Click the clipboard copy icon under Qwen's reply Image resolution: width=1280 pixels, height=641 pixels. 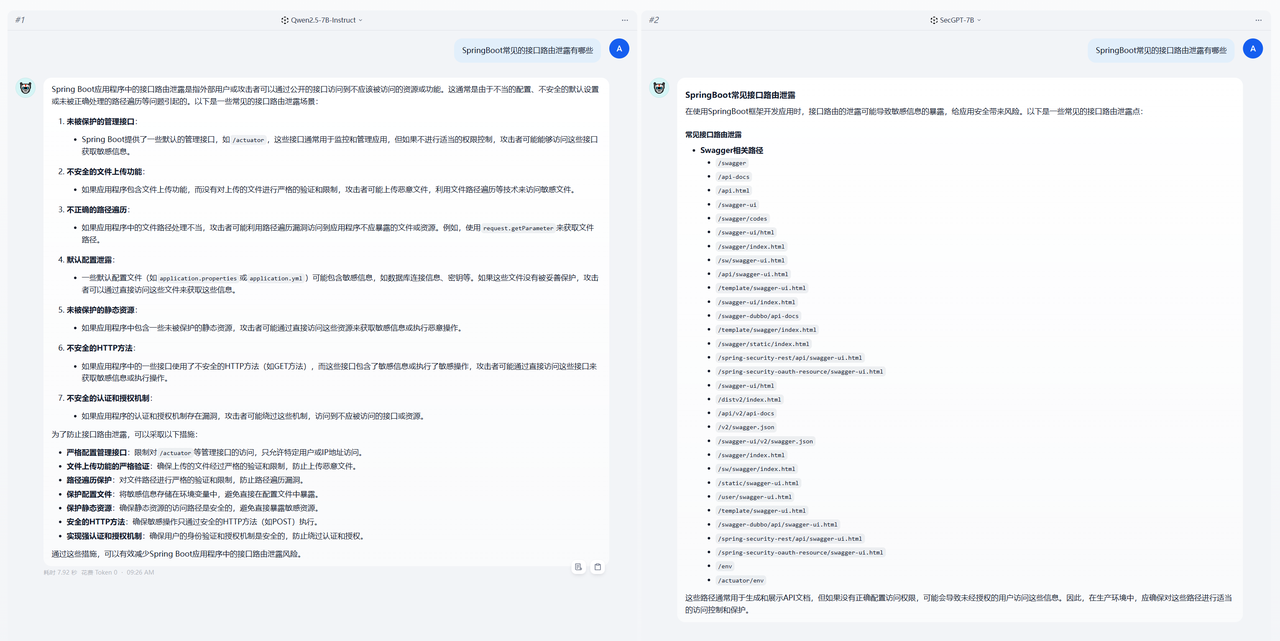[x=597, y=567]
